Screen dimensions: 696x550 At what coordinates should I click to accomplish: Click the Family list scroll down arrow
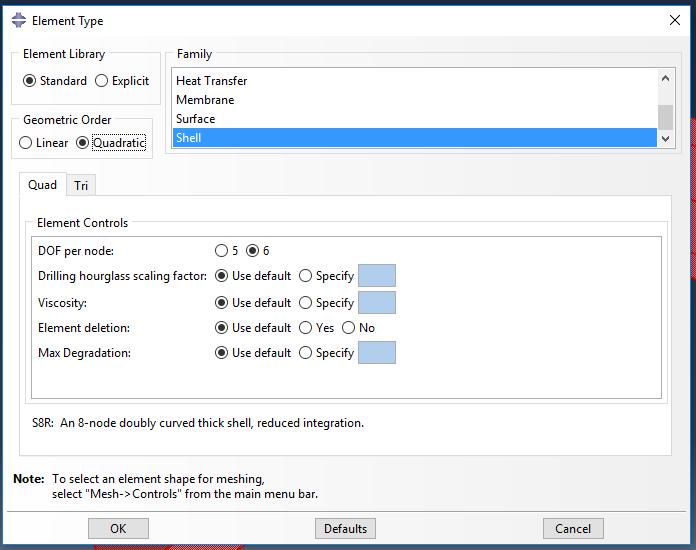click(665, 138)
